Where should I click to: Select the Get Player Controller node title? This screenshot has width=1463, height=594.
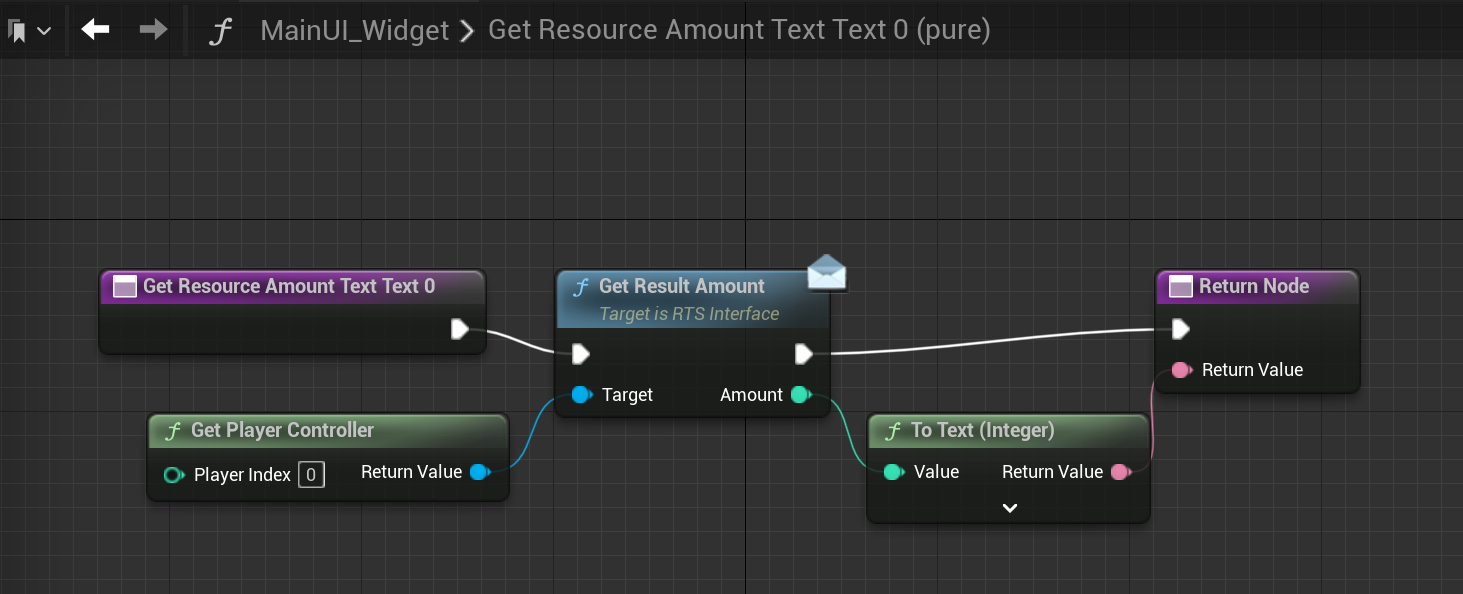pyautogui.click(x=282, y=430)
